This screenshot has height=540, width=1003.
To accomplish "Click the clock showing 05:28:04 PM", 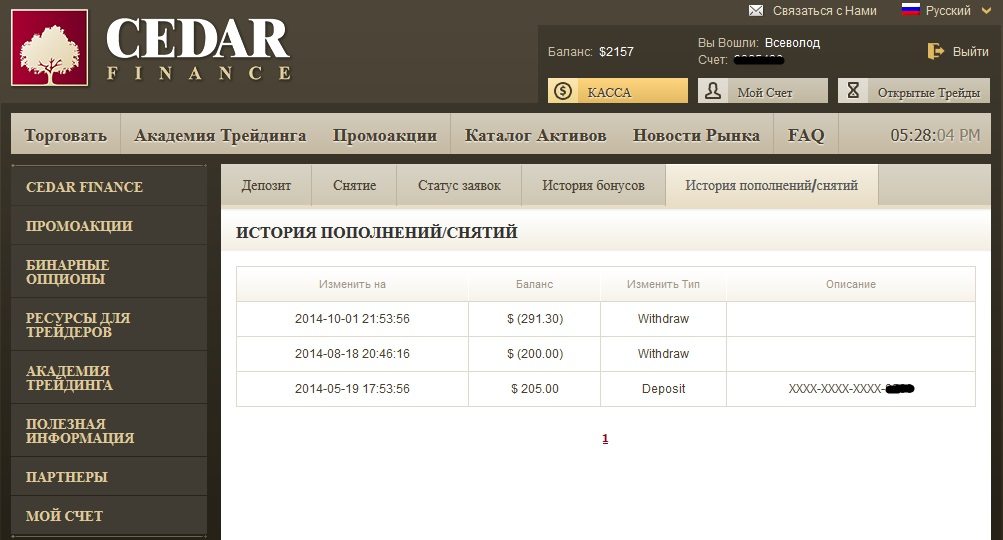I will [935, 135].
